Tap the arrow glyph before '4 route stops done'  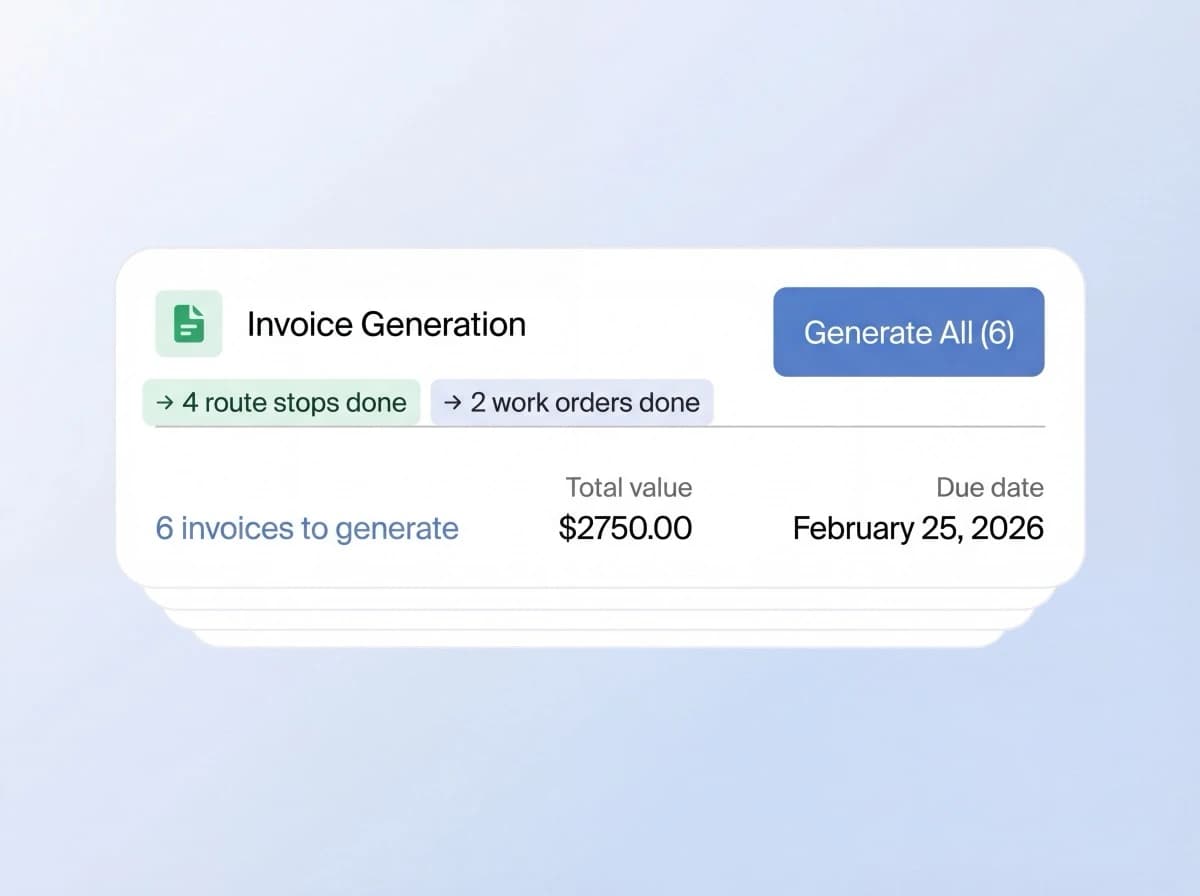click(x=163, y=403)
